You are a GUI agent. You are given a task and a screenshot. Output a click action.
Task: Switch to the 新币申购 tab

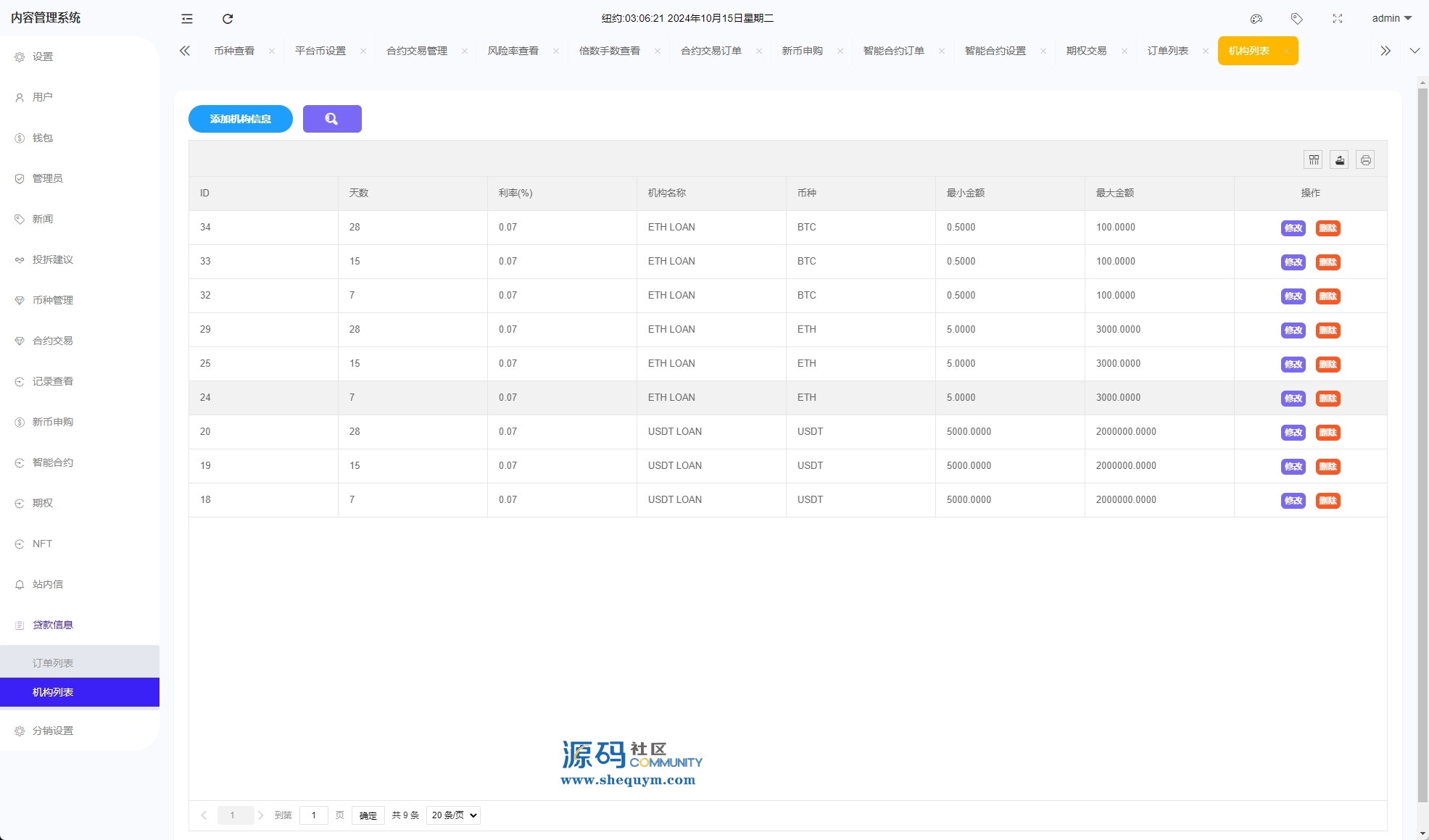[x=802, y=51]
